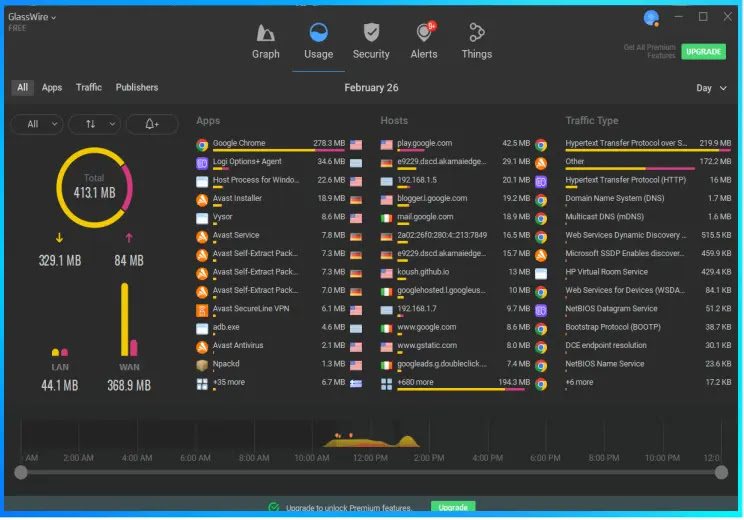Click the Npackd package icon
Image resolution: width=744 pixels, height=520 pixels.
[x=202, y=365]
